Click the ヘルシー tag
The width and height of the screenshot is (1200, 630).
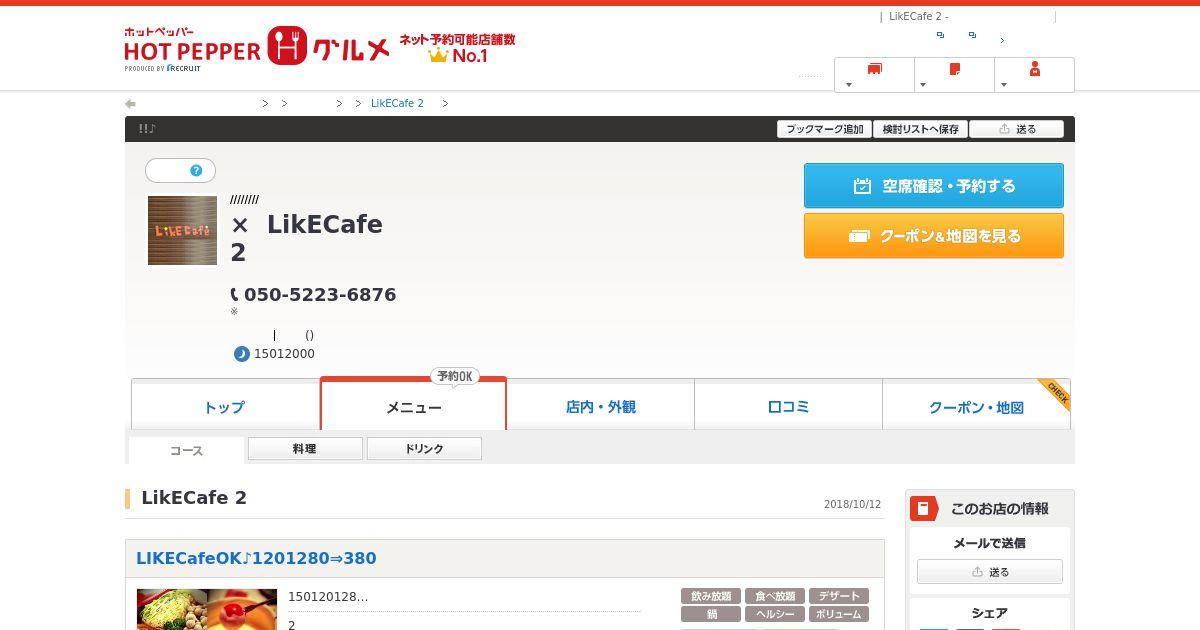tap(775, 614)
